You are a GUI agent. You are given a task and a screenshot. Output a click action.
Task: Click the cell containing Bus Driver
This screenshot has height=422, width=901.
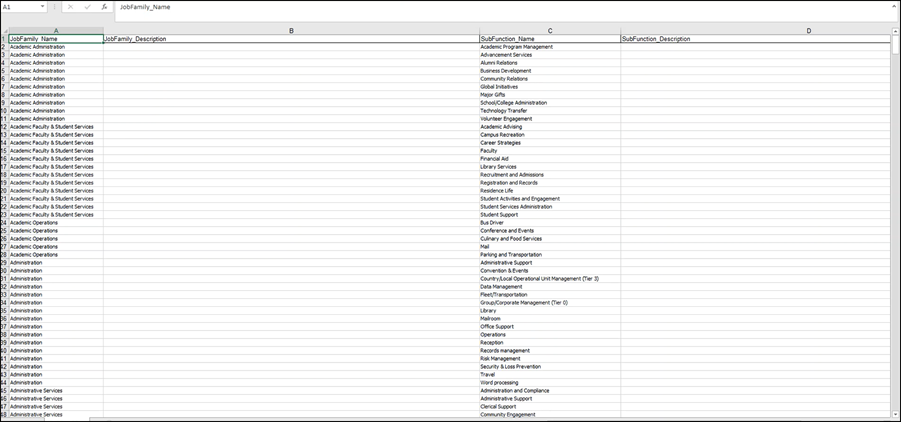point(549,223)
